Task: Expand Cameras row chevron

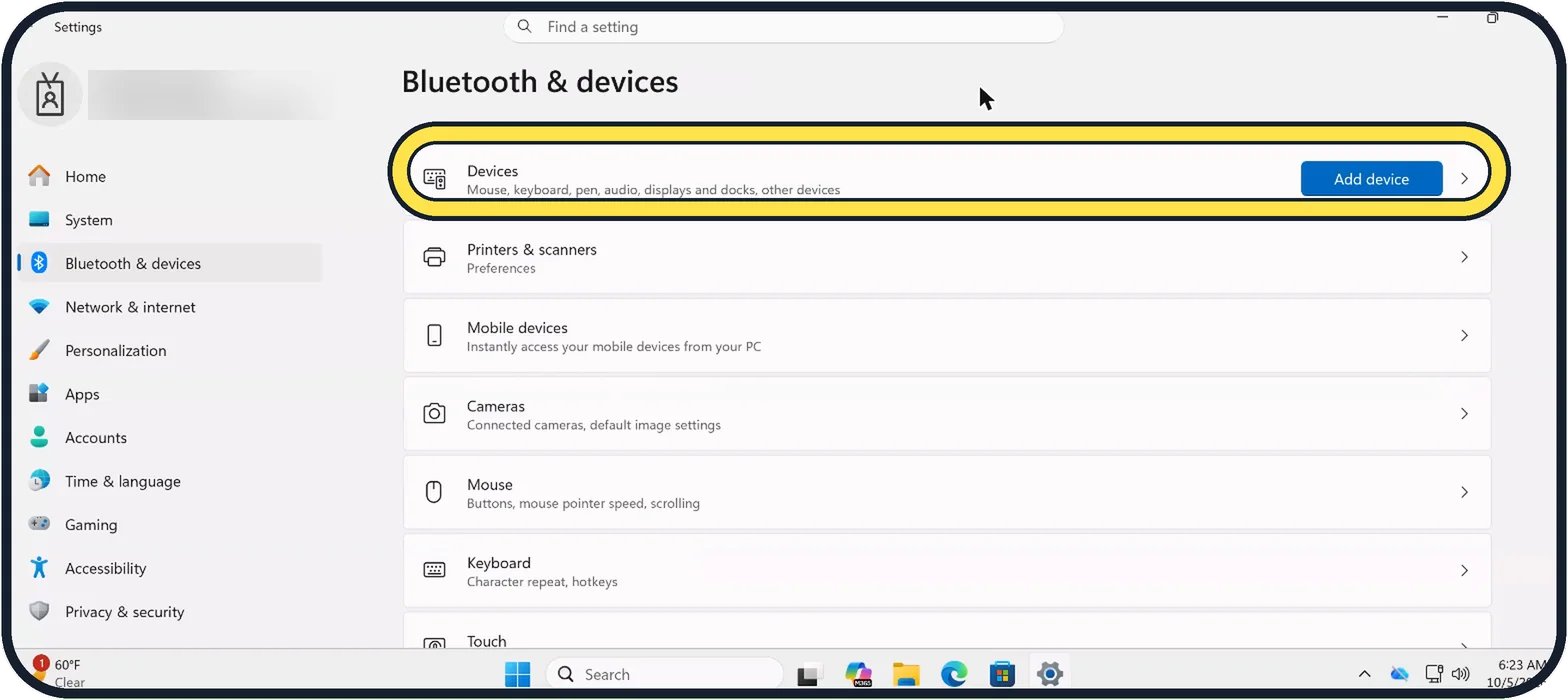Action: pos(1464,414)
